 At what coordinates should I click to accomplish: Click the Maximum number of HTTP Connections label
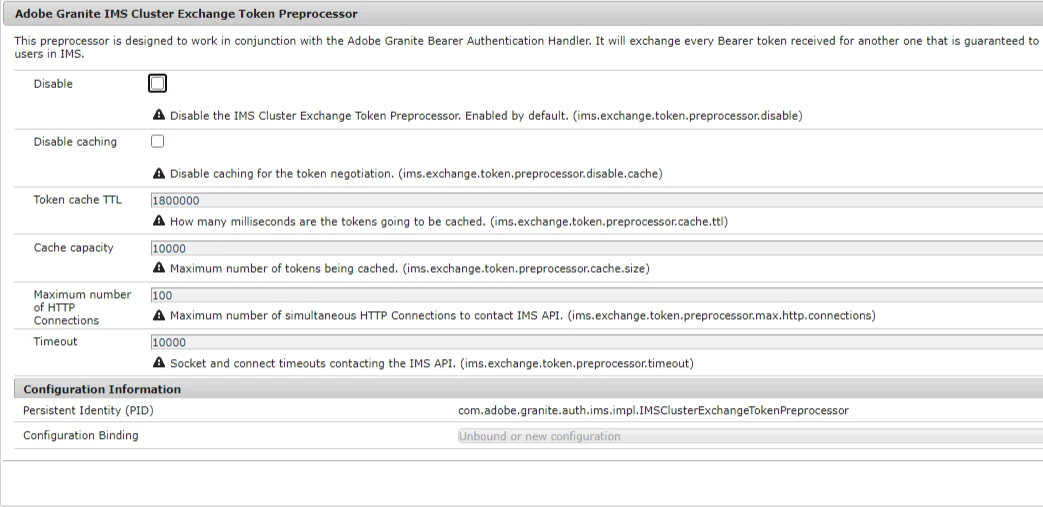[x=82, y=307]
